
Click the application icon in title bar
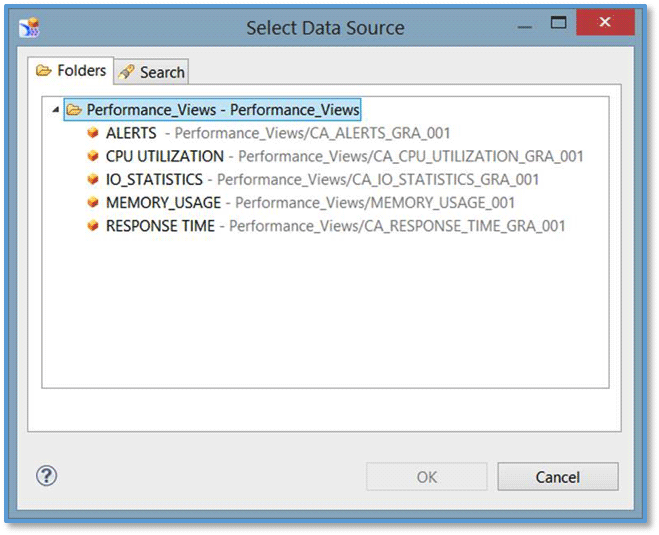click(29, 27)
